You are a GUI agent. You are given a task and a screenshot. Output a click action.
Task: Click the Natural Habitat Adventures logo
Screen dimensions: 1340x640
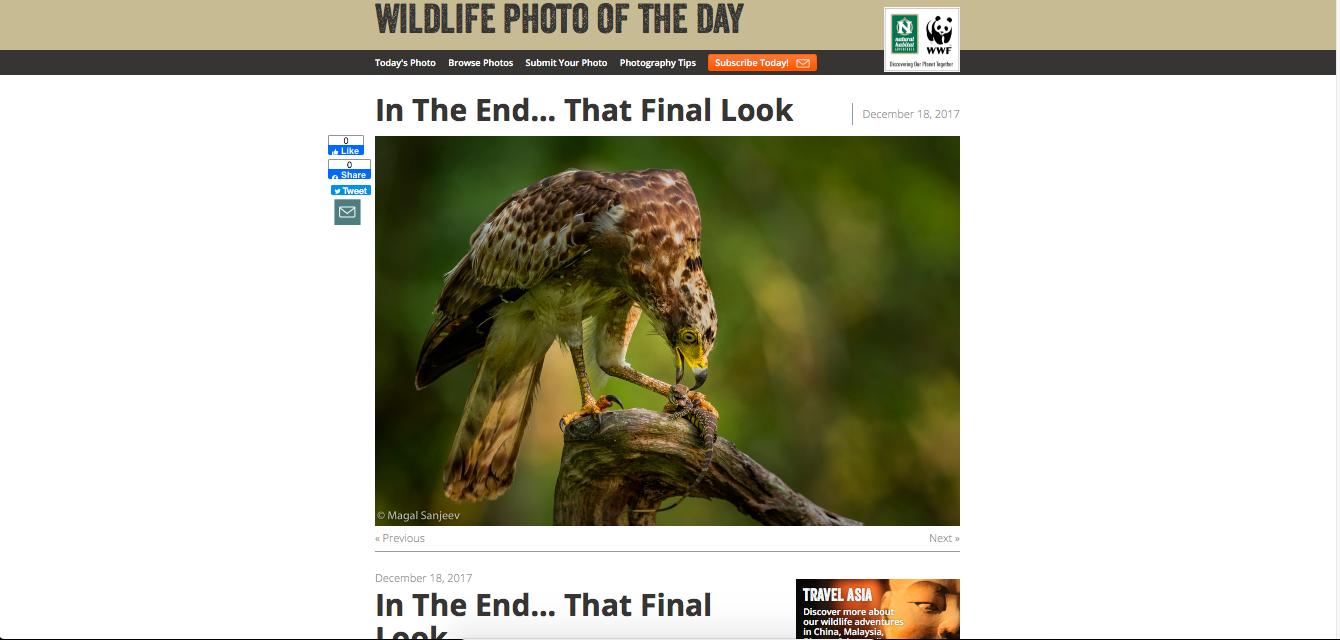pos(905,35)
